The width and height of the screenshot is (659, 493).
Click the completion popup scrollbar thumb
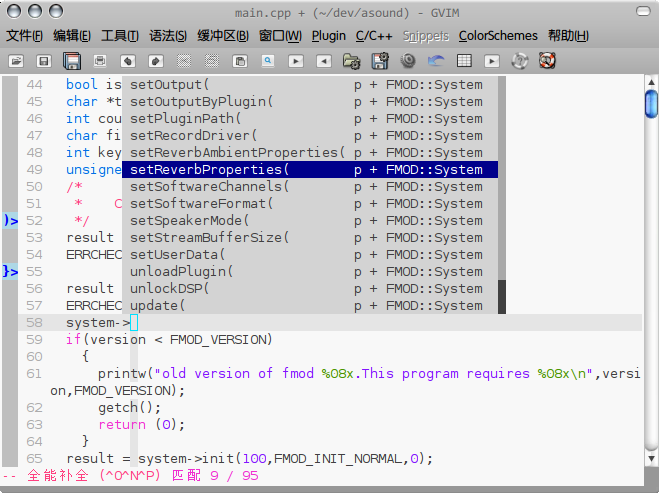tap(502, 297)
